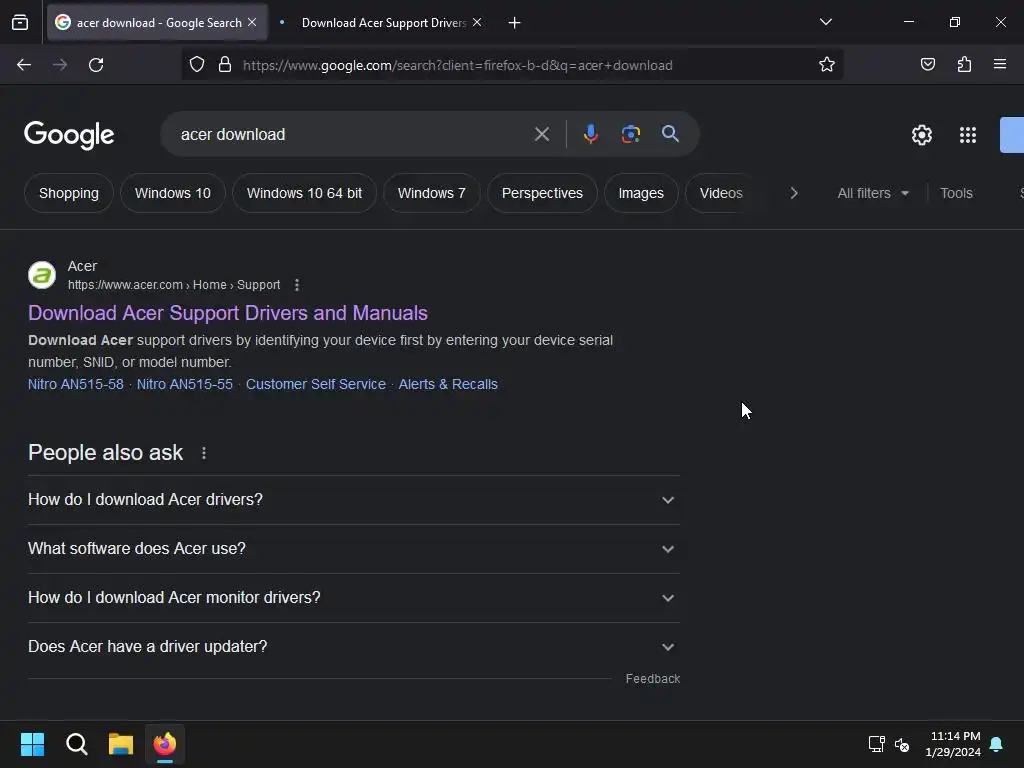This screenshot has width=1024, height=768.
Task: Open the tracking protection shield icon
Action: (x=197, y=65)
